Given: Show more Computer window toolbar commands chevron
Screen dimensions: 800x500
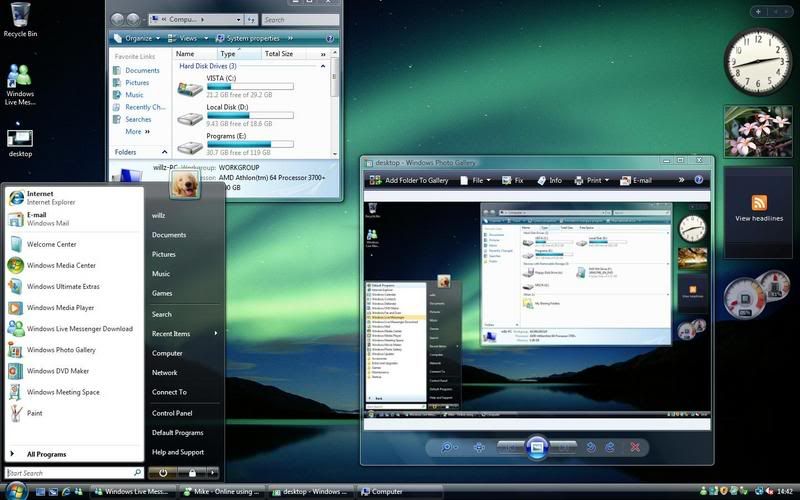Looking at the screenshot, I should (290, 38).
